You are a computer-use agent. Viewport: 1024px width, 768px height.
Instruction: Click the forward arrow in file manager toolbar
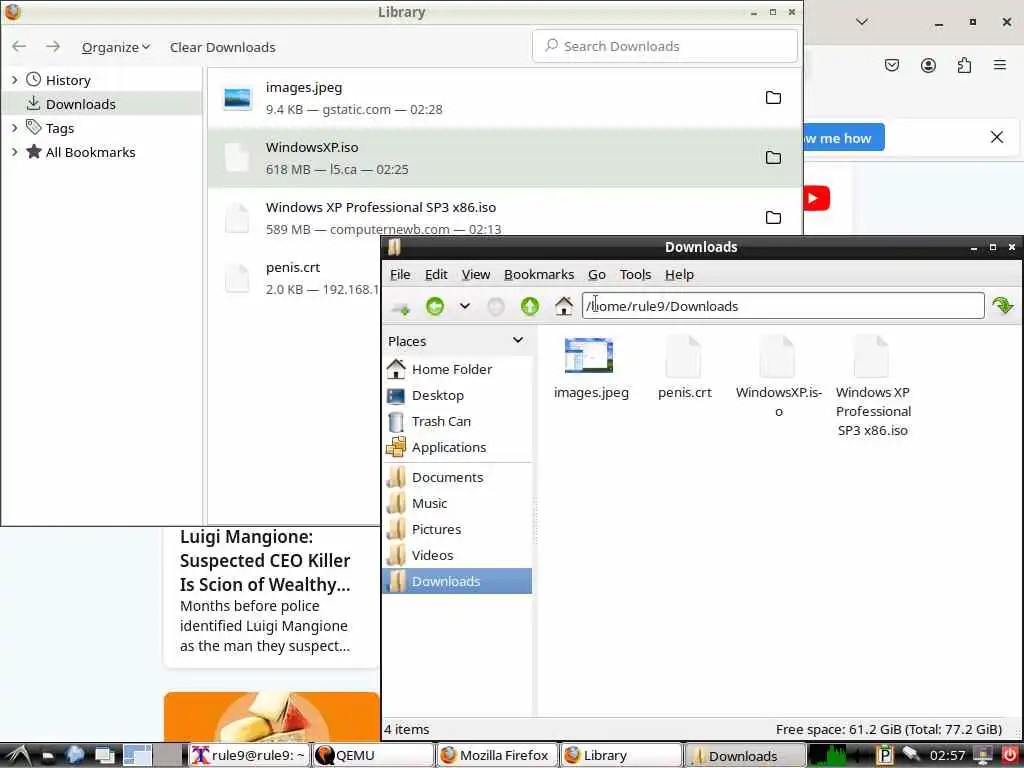pos(496,306)
